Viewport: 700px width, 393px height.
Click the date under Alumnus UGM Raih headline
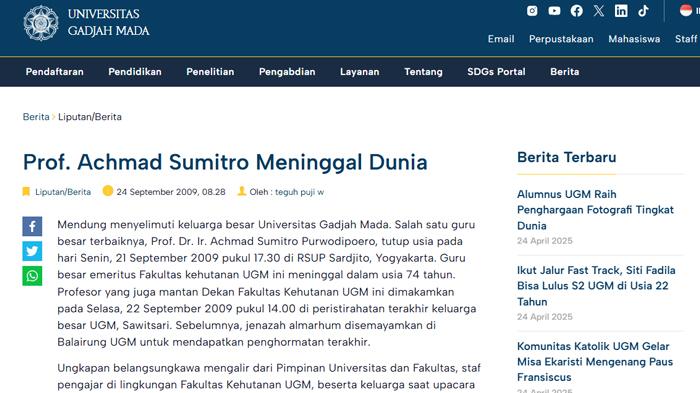pyautogui.click(x=545, y=241)
